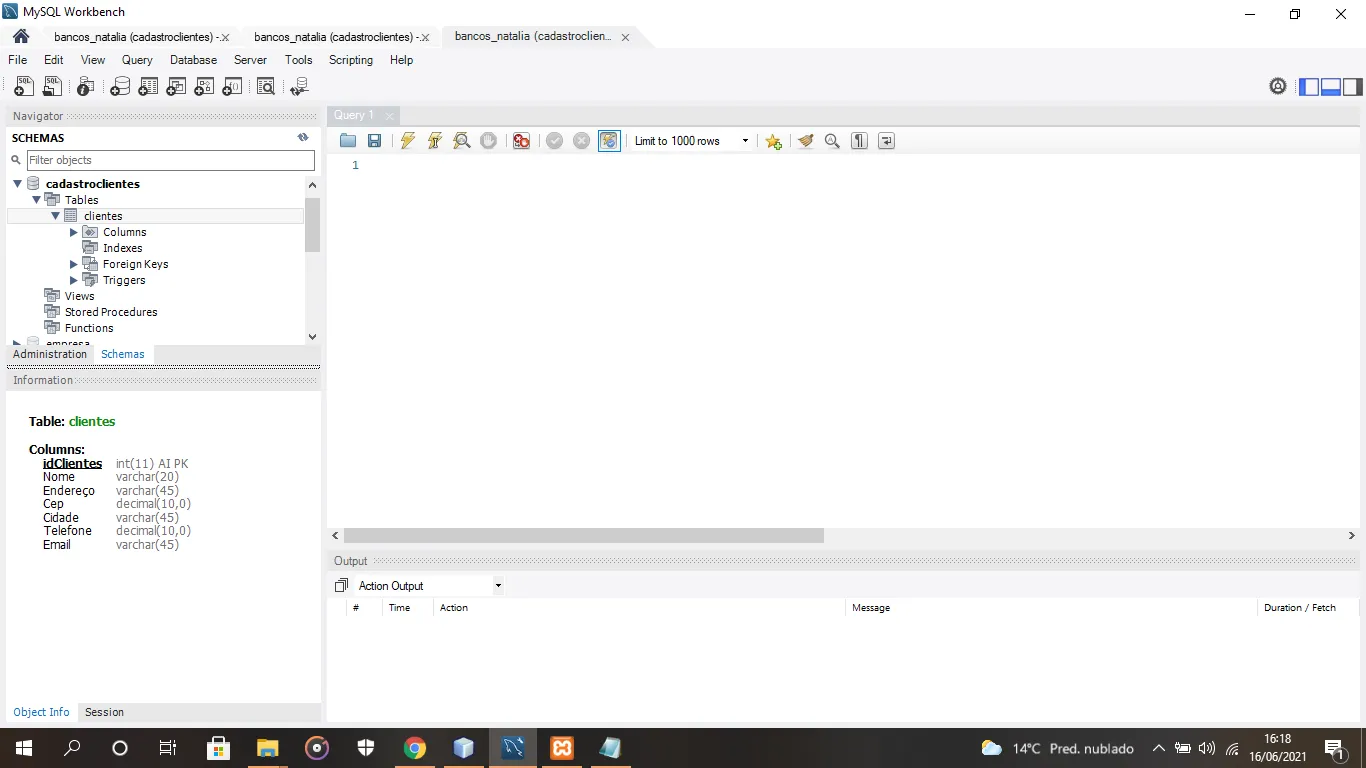The image size is (1366, 768).
Task: Click the Explain query plan magnifier icon
Action: (461, 141)
